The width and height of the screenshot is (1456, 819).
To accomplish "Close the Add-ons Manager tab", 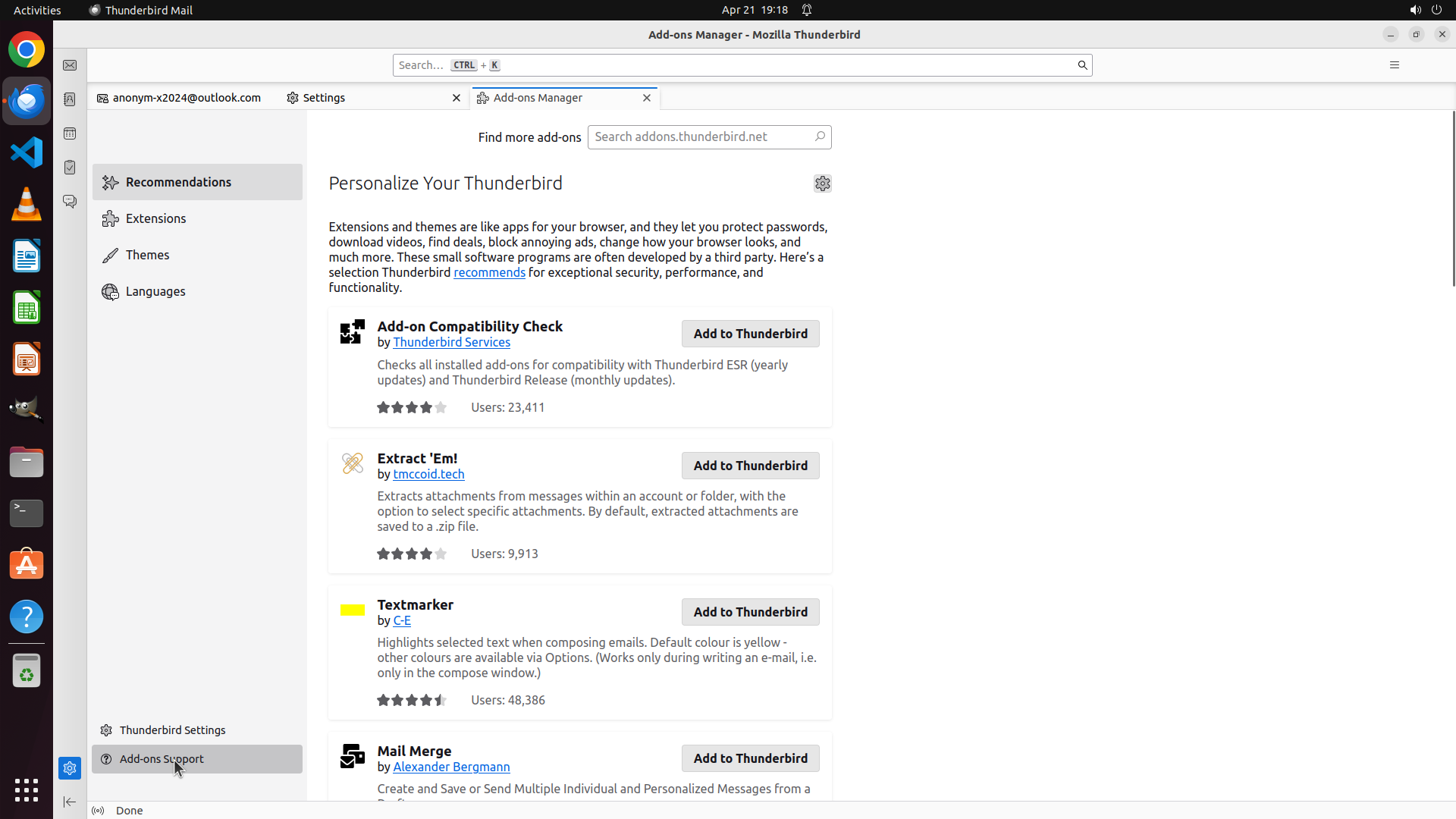I will click(647, 98).
